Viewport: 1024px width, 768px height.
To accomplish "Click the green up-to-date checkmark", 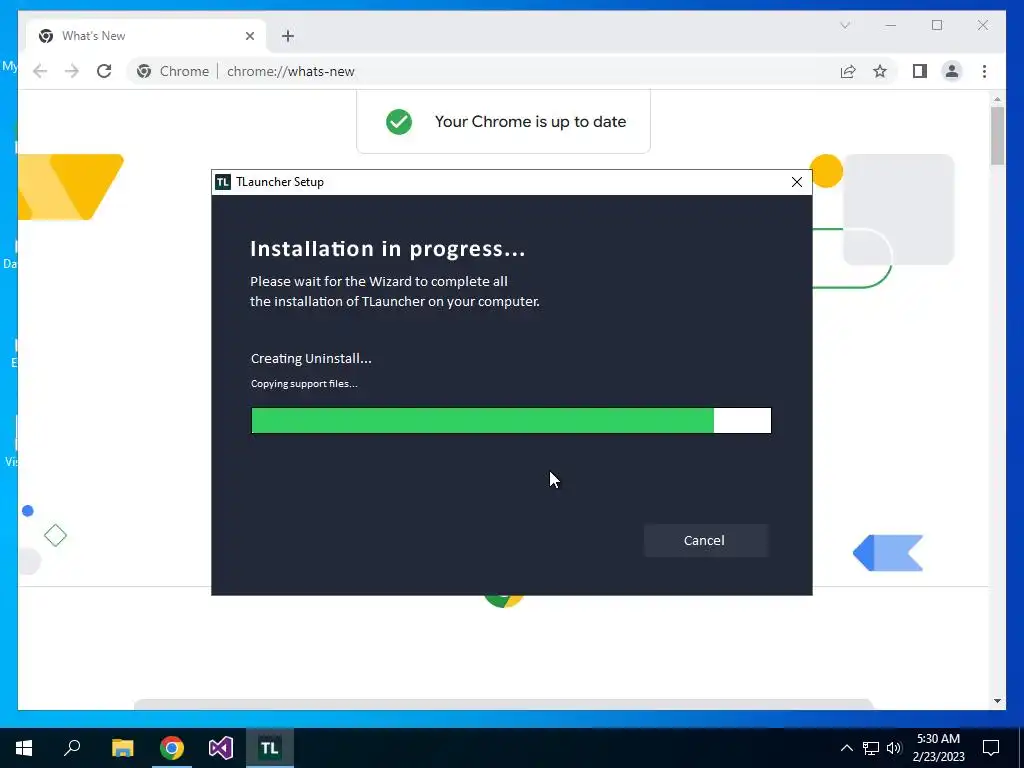I will click(x=399, y=121).
